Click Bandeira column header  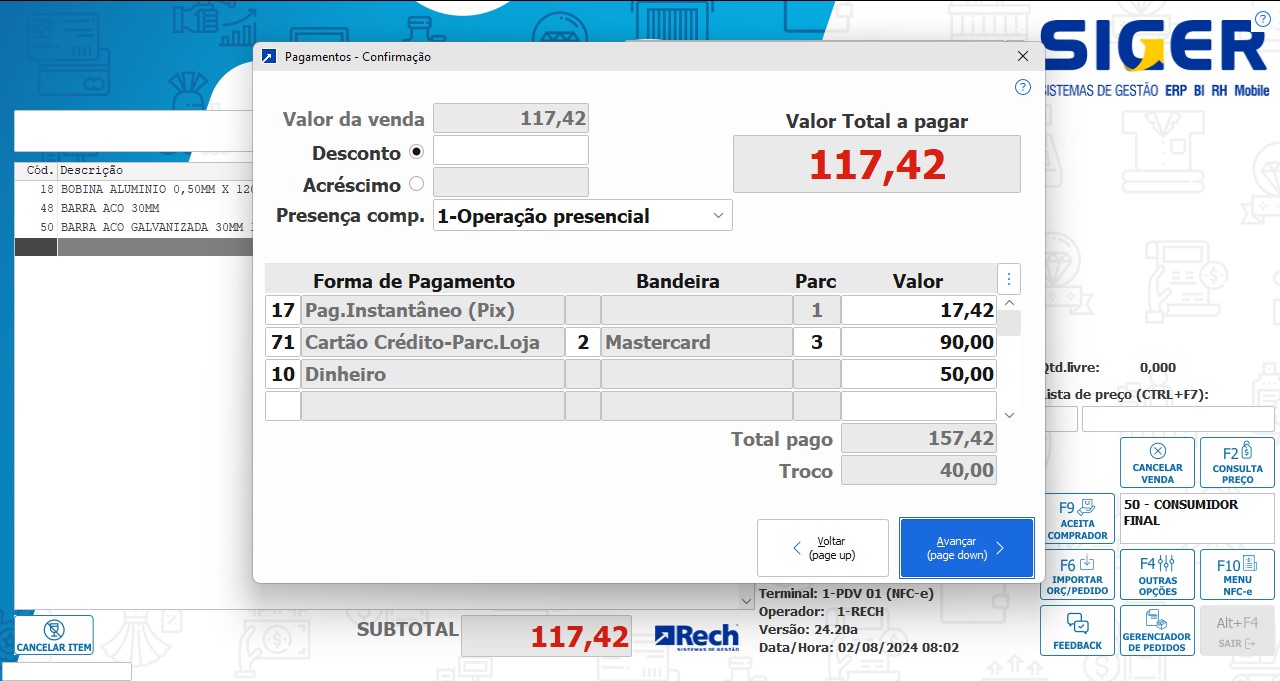pos(678,280)
